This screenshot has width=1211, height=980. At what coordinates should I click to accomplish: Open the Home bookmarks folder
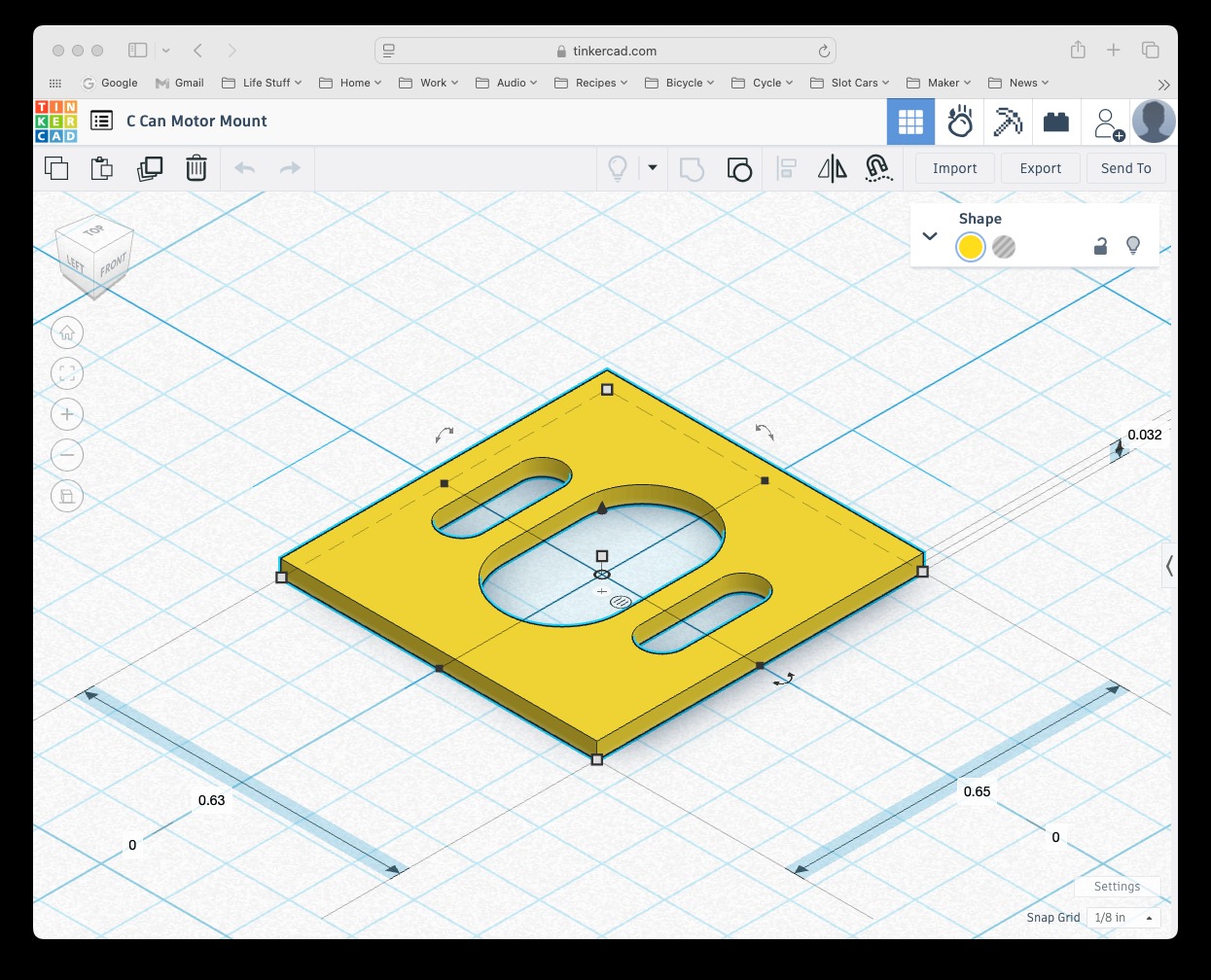tap(350, 83)
